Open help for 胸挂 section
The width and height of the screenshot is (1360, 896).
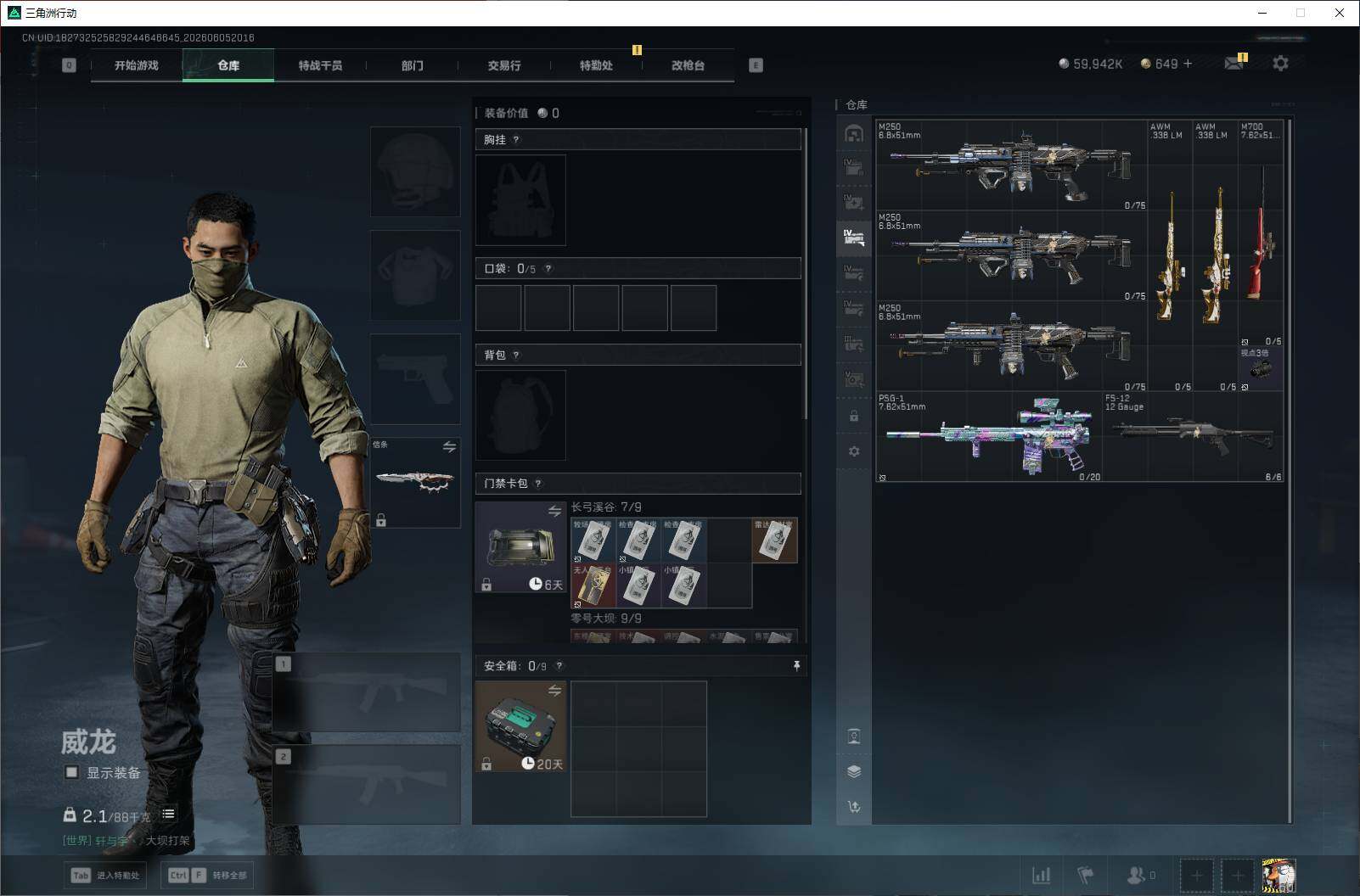pos(516,140)
